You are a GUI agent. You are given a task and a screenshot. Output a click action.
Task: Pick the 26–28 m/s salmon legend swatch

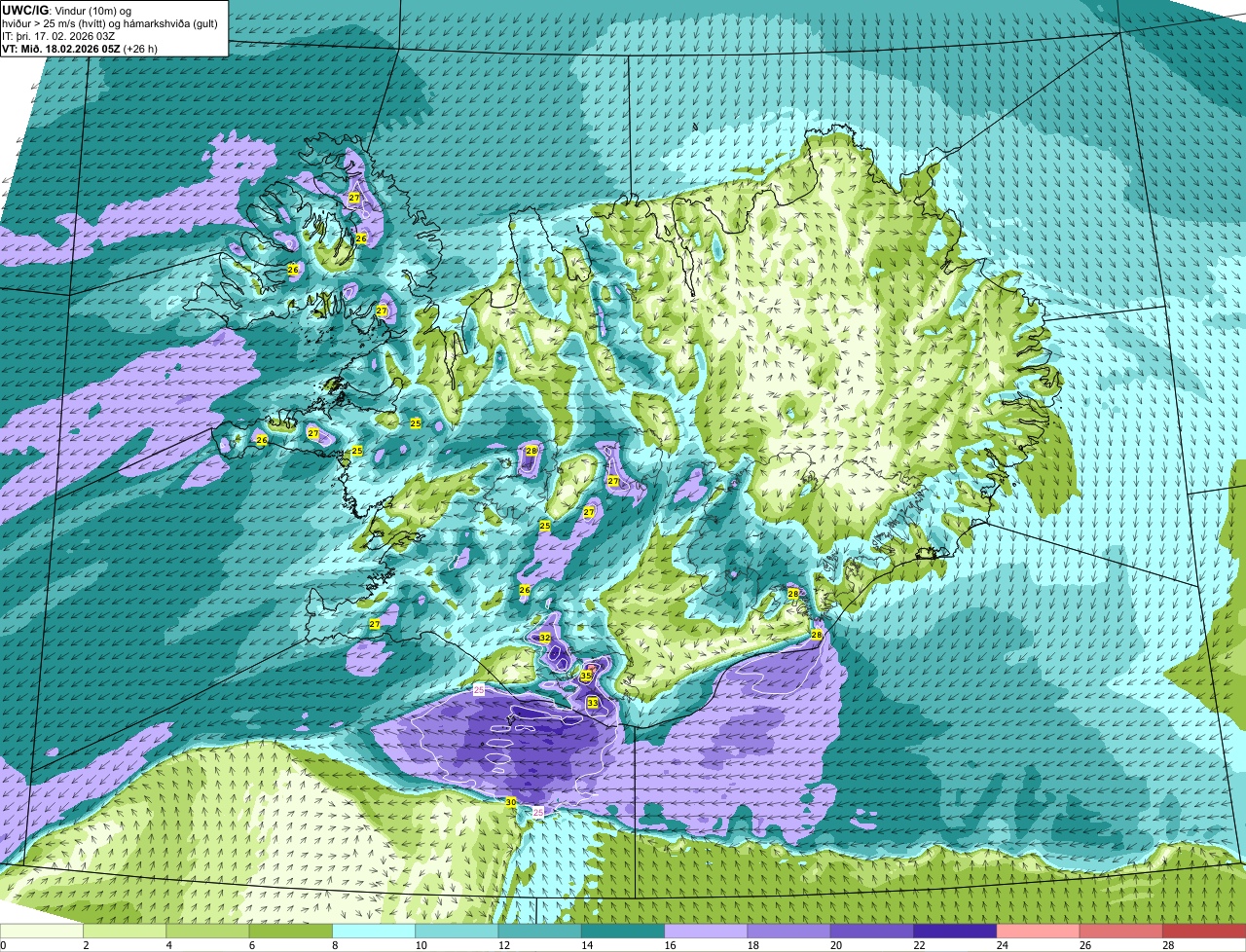(1121, 932)
